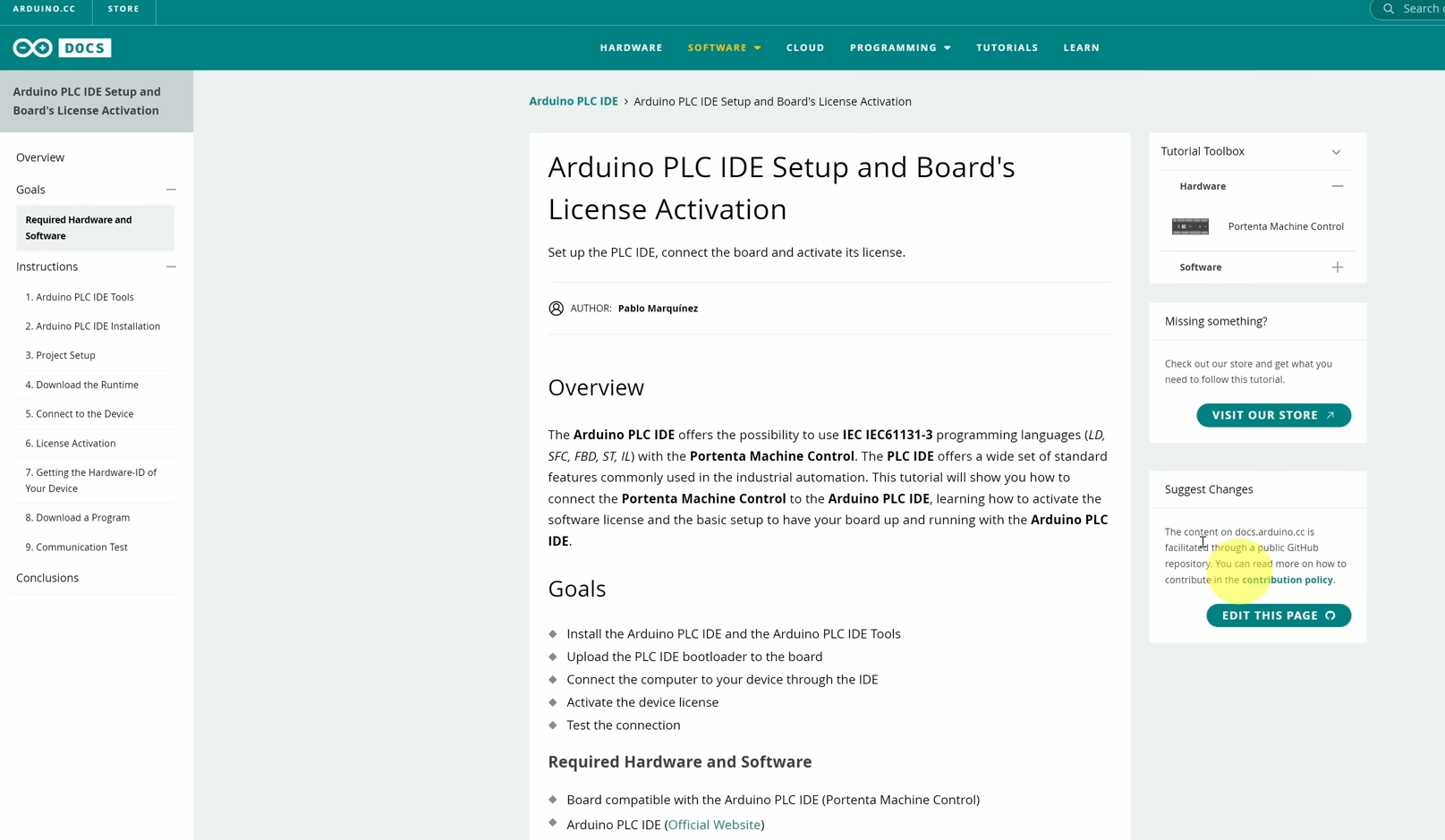Screen dimensions: 1445x840
Task: Open the Store link in top bar
Action: click(x=123, y=9)
